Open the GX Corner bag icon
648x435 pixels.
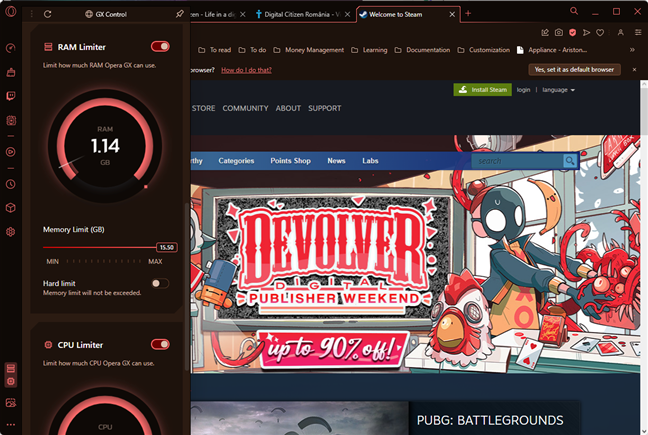(x=11, y=72)
